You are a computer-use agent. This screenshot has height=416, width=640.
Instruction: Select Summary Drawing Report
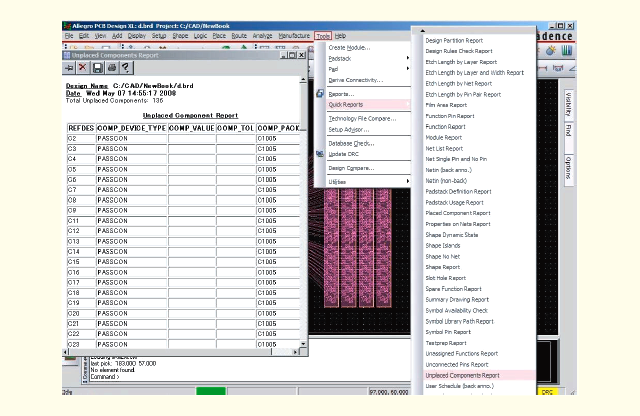point(457,300)
